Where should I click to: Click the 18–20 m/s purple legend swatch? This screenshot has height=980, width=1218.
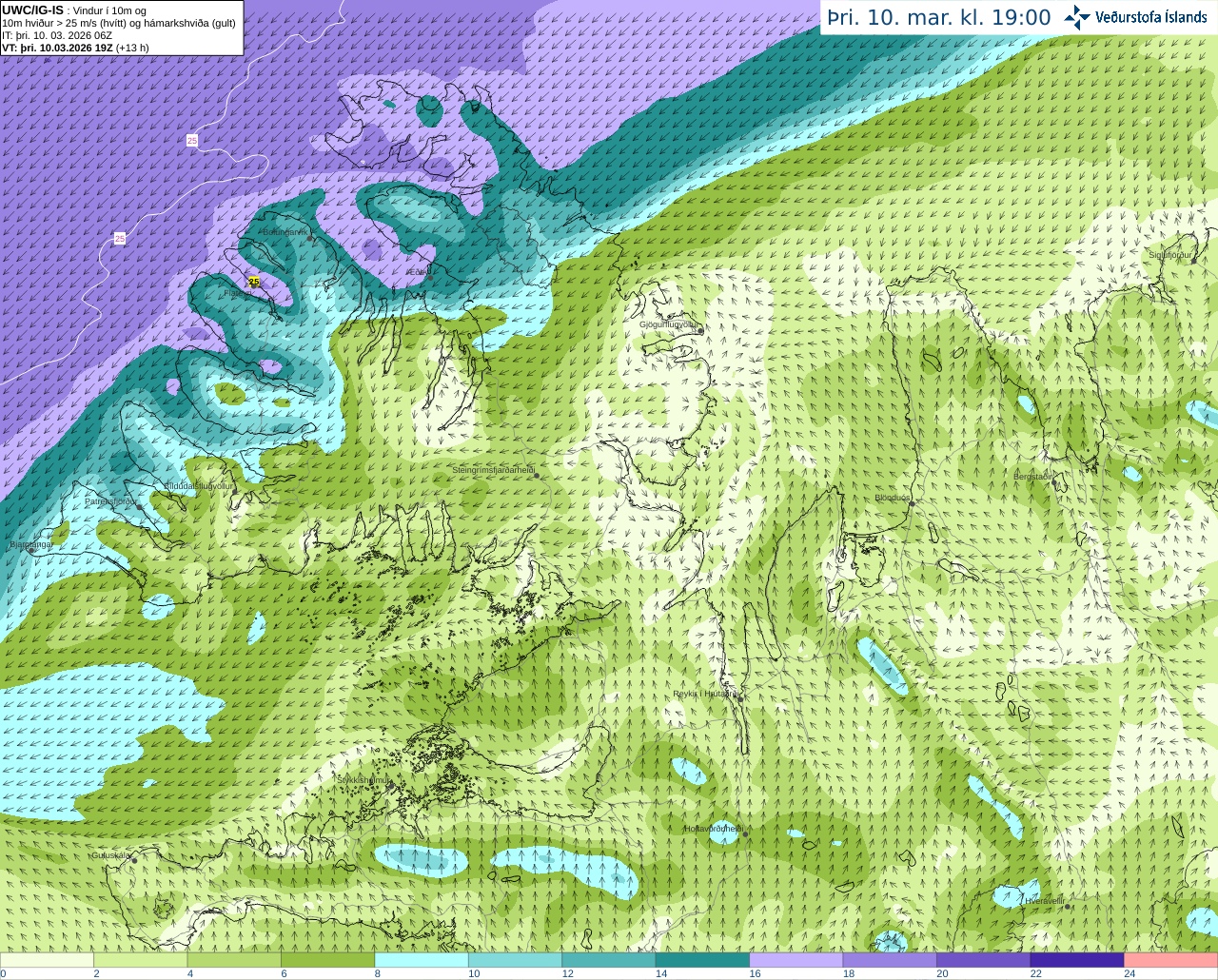pos(890,960)
